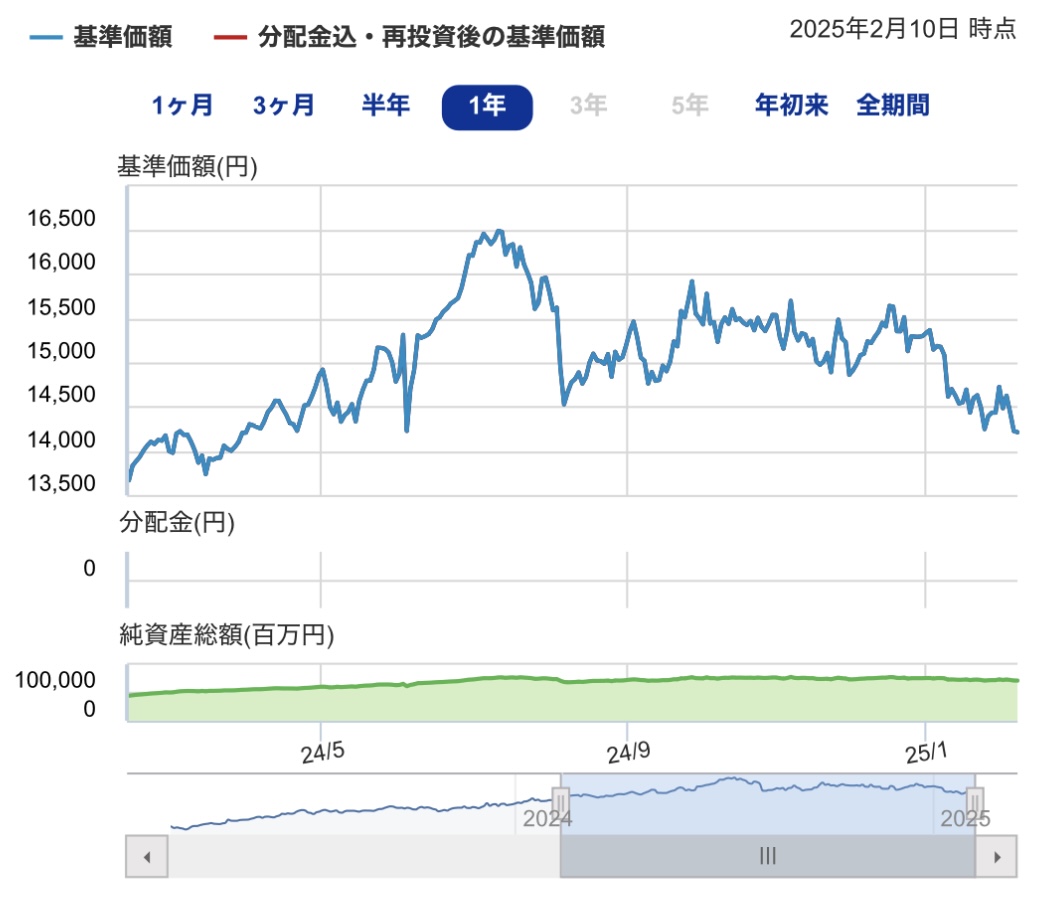
Task: Click the price peak of blue line
Action: 498,232
